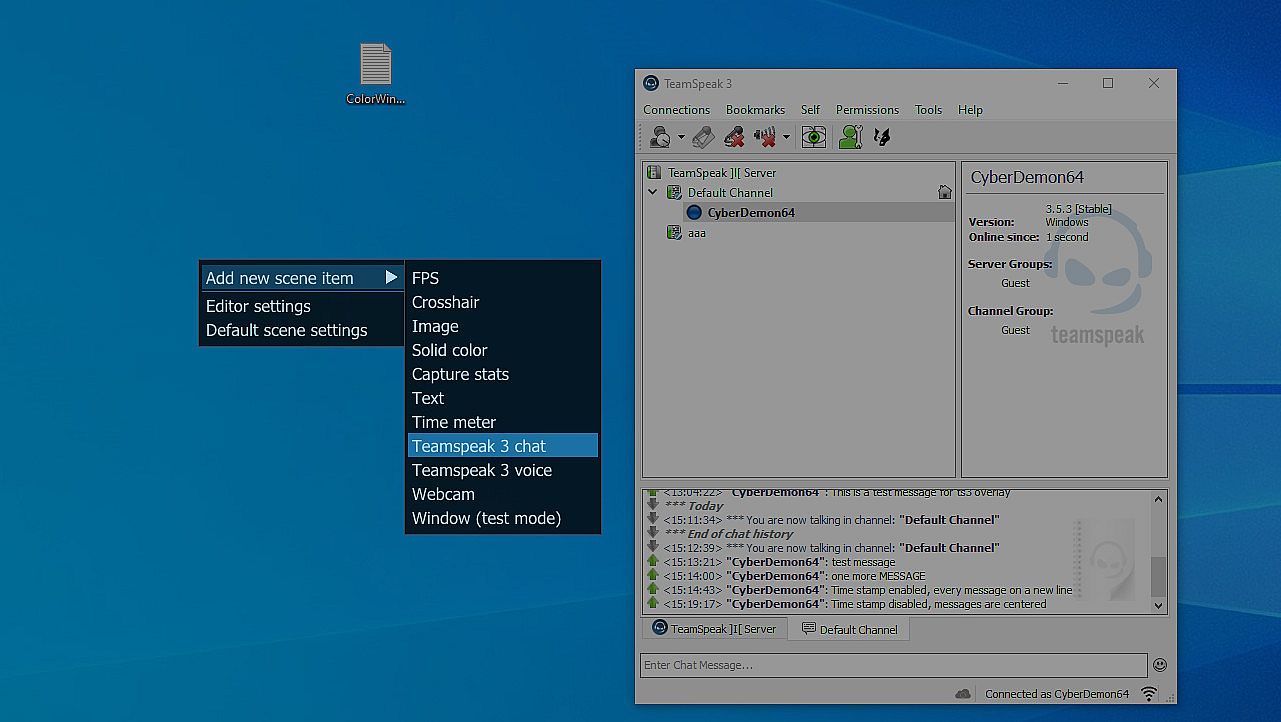Open the Permissions menu
1281x722 pixels.
coord(867,110)
